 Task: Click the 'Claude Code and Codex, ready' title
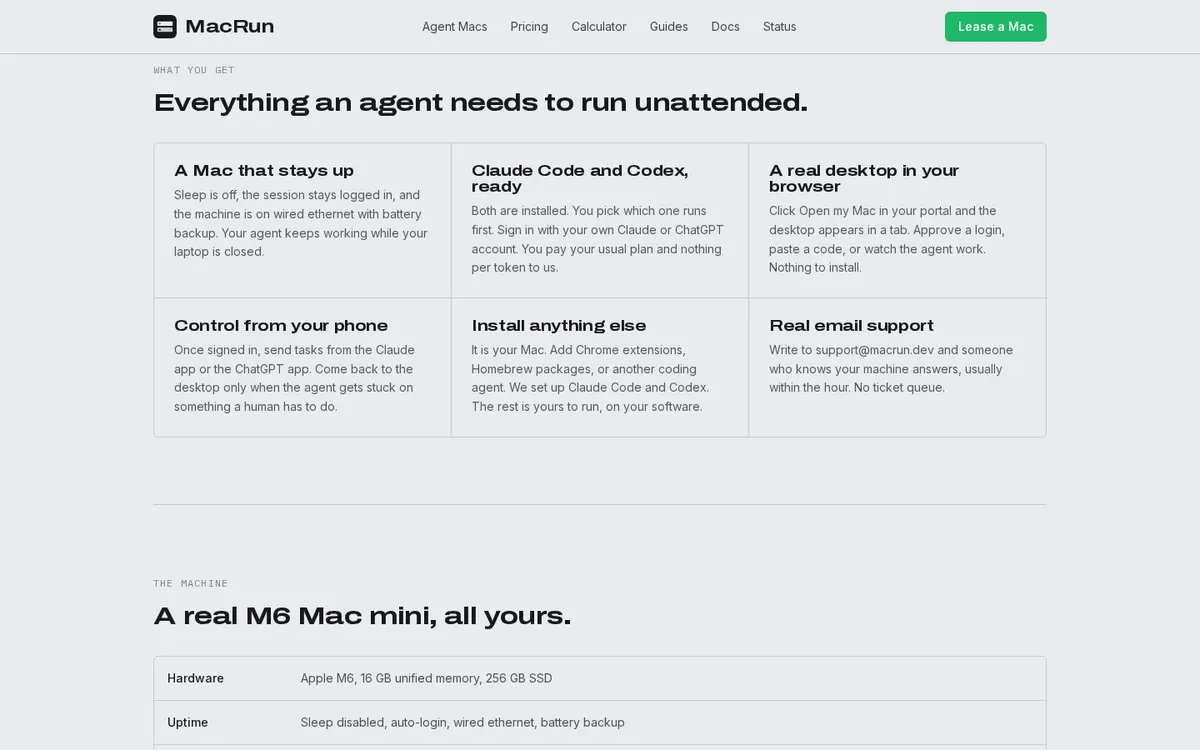pos(580,178)
